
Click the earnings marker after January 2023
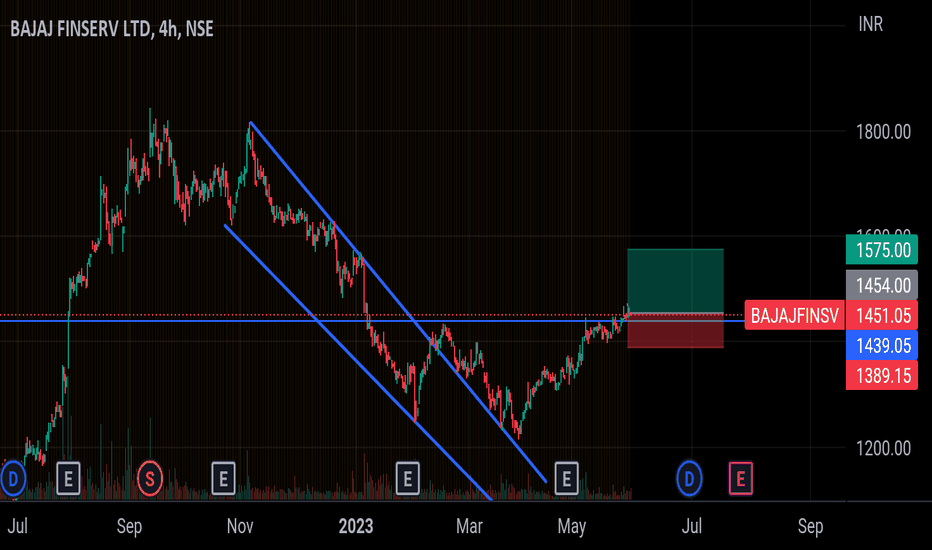pyautogui.click(x=408, y=479)
